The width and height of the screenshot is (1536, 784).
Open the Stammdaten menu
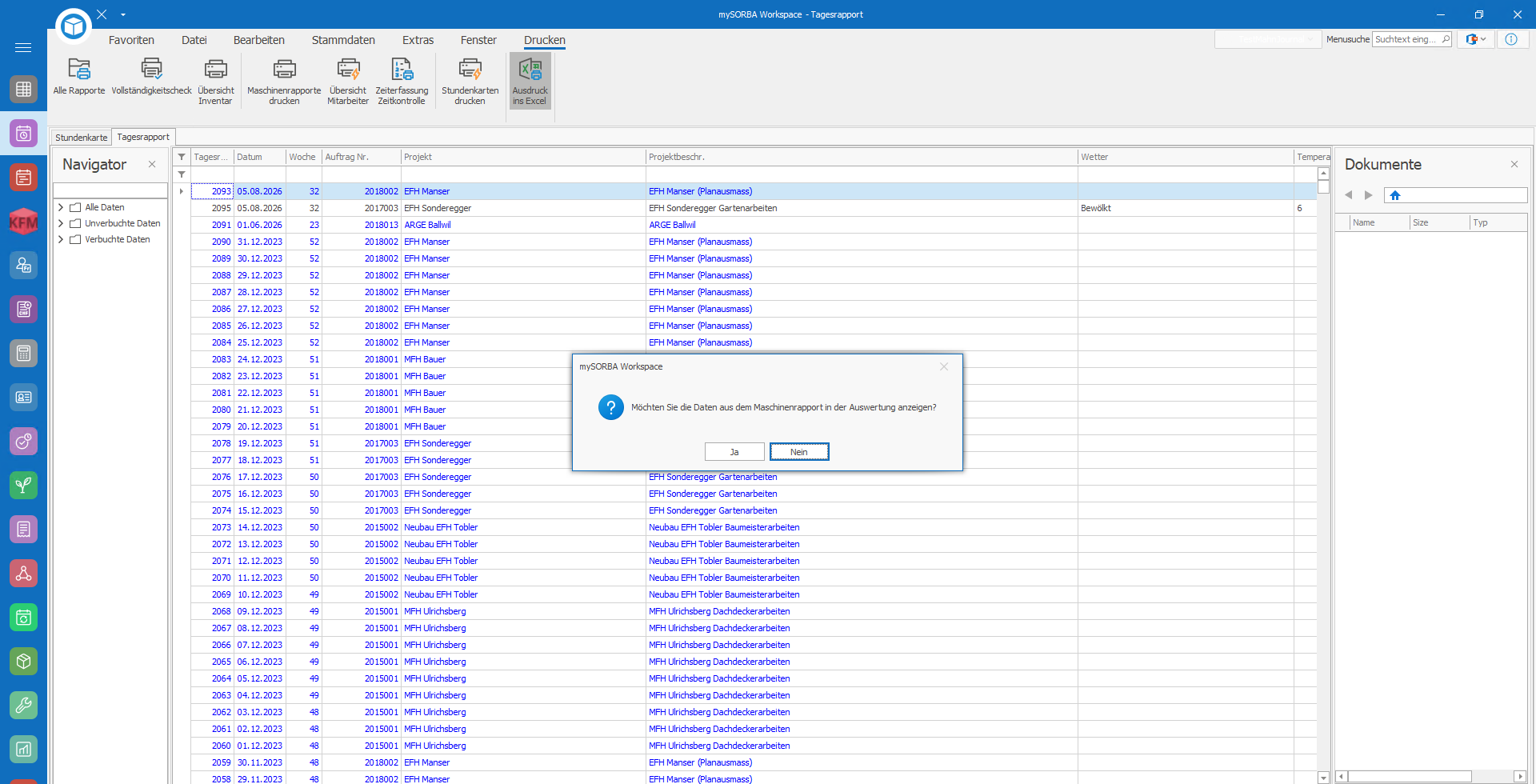point(343,40)
